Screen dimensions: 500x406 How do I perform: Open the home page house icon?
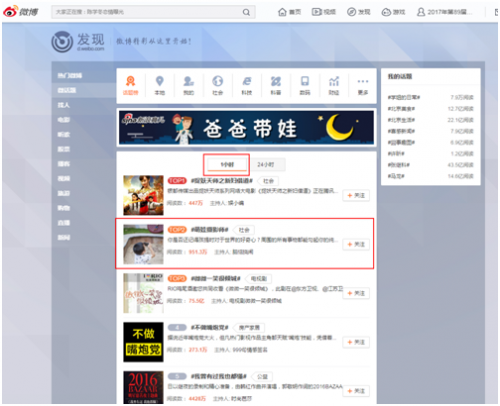282,12
